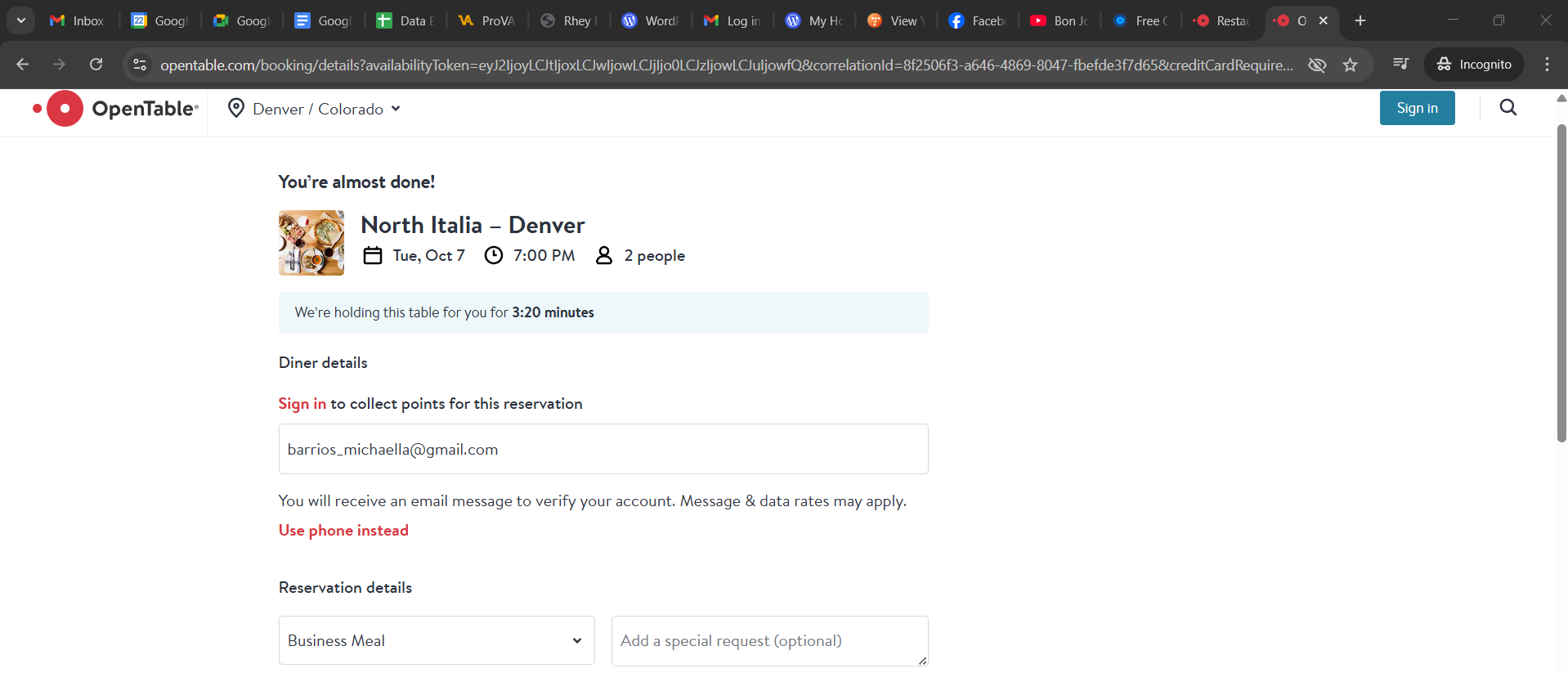Open the tab search dropdown arrow
This screenshot has height=673, width=1568.
[x=21, y=20]
